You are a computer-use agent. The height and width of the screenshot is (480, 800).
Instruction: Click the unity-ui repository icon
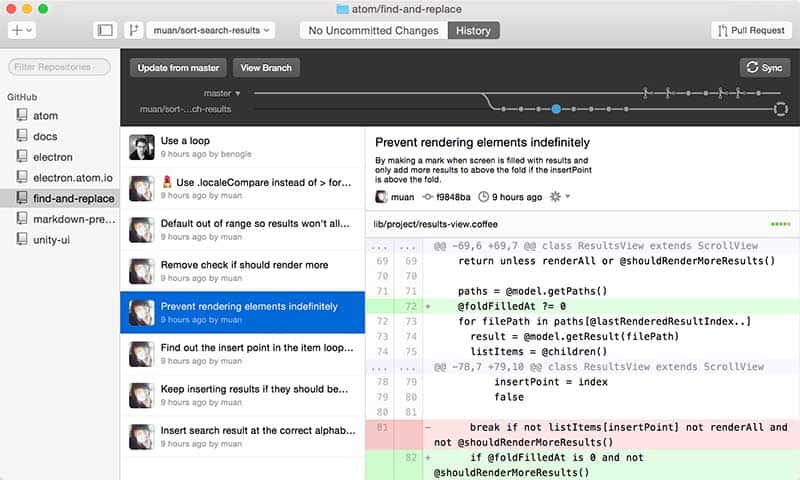tap(22, 239)
